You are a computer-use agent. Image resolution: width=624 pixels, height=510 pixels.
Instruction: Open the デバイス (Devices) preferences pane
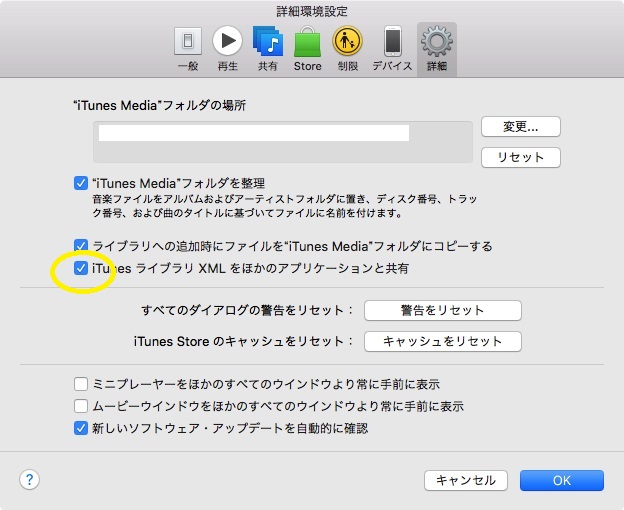click(x=392, y=49)
